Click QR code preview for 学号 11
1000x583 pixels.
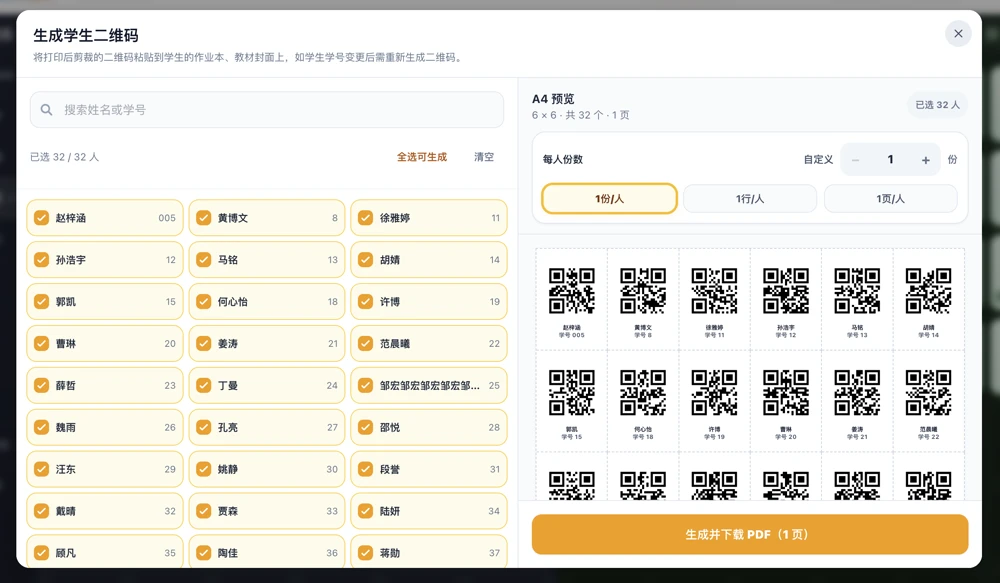714,291
